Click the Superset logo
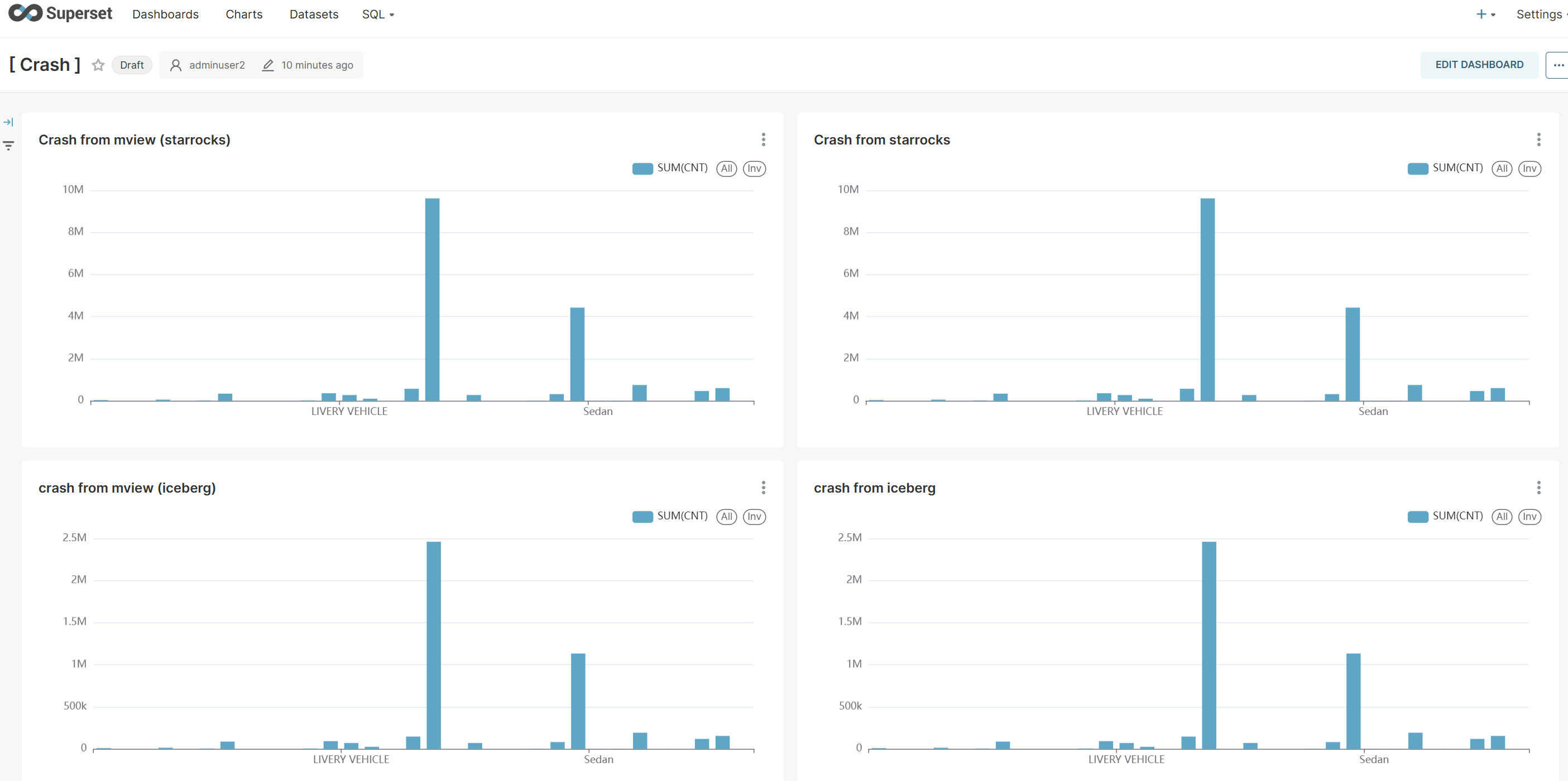 (60, 13)
